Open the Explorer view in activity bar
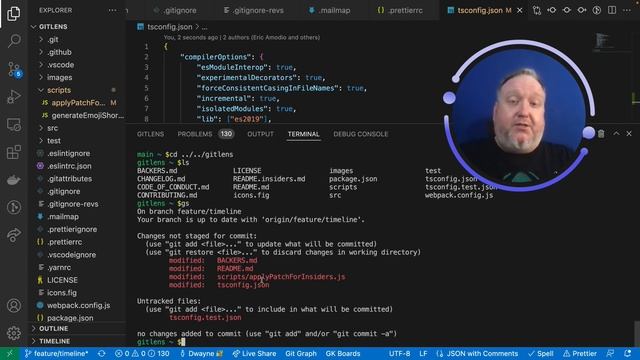Image resolution: width=640 pixels, height=360 pixels. point(13,13)
